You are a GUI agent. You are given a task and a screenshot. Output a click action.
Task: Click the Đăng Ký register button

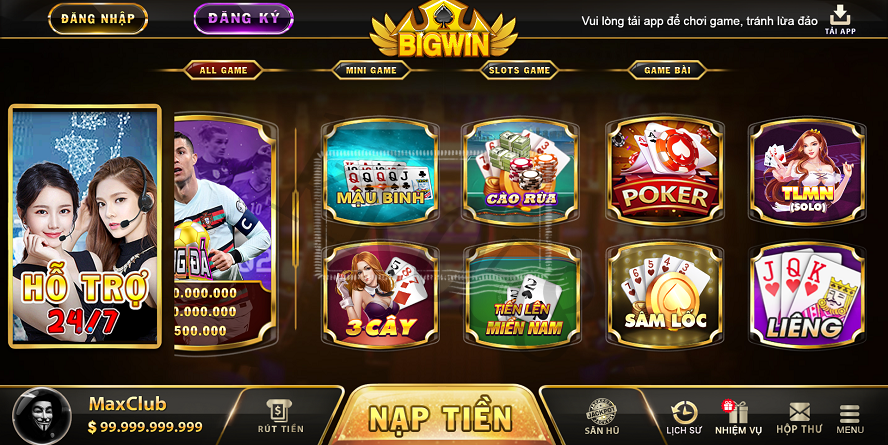tap(244, 19)
